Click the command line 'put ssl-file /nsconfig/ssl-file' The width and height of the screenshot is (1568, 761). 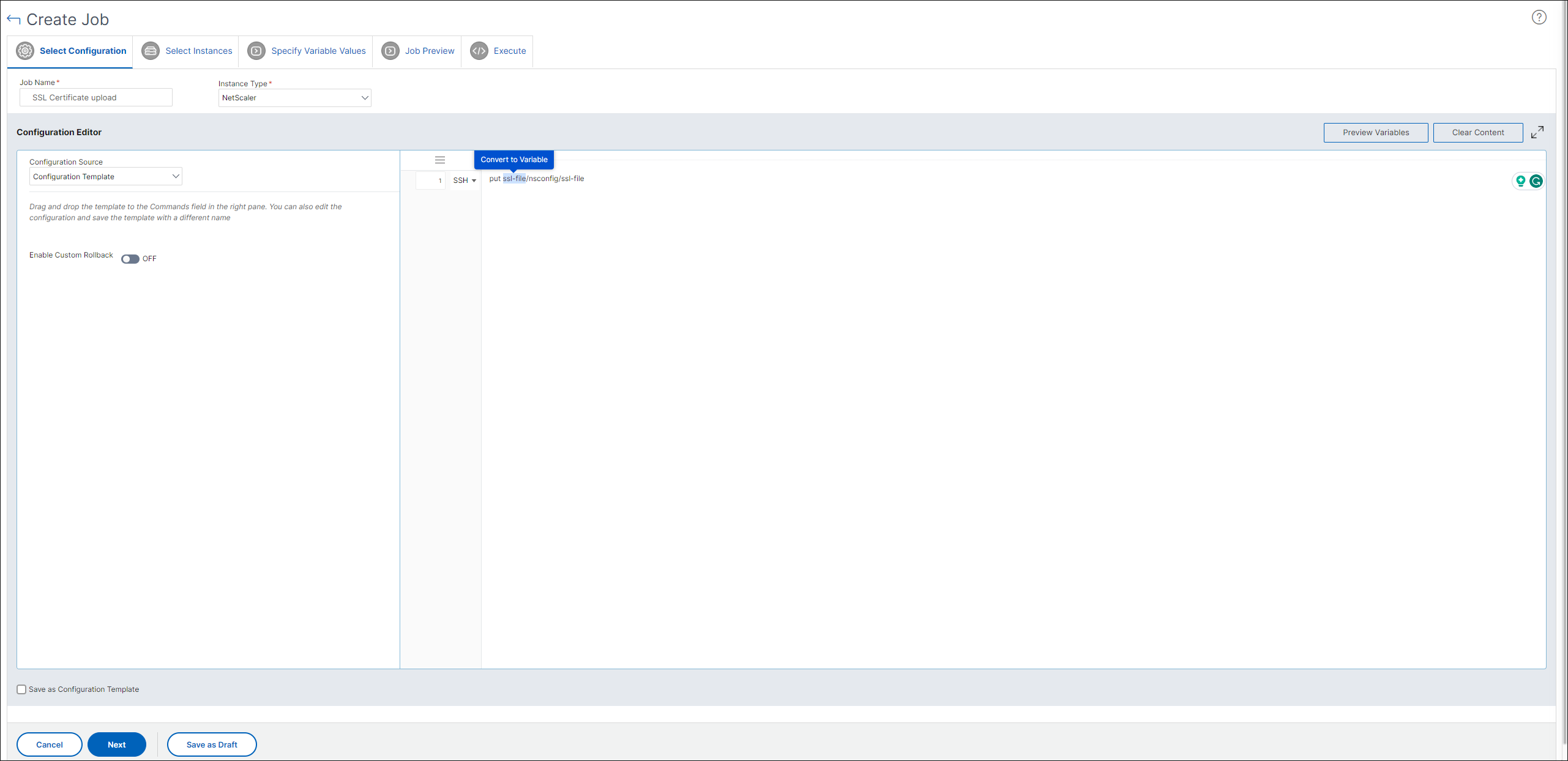537,179
